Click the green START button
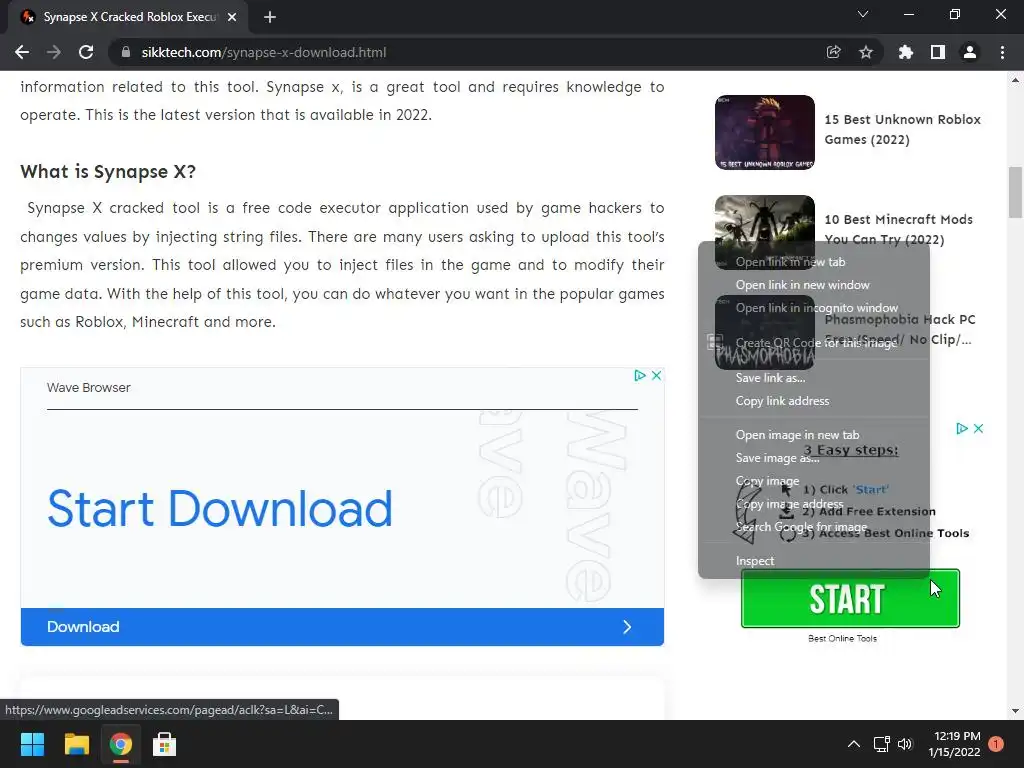Image resolution: width=1024 pixels, height=768 pixels. click(x=850, y=598)
